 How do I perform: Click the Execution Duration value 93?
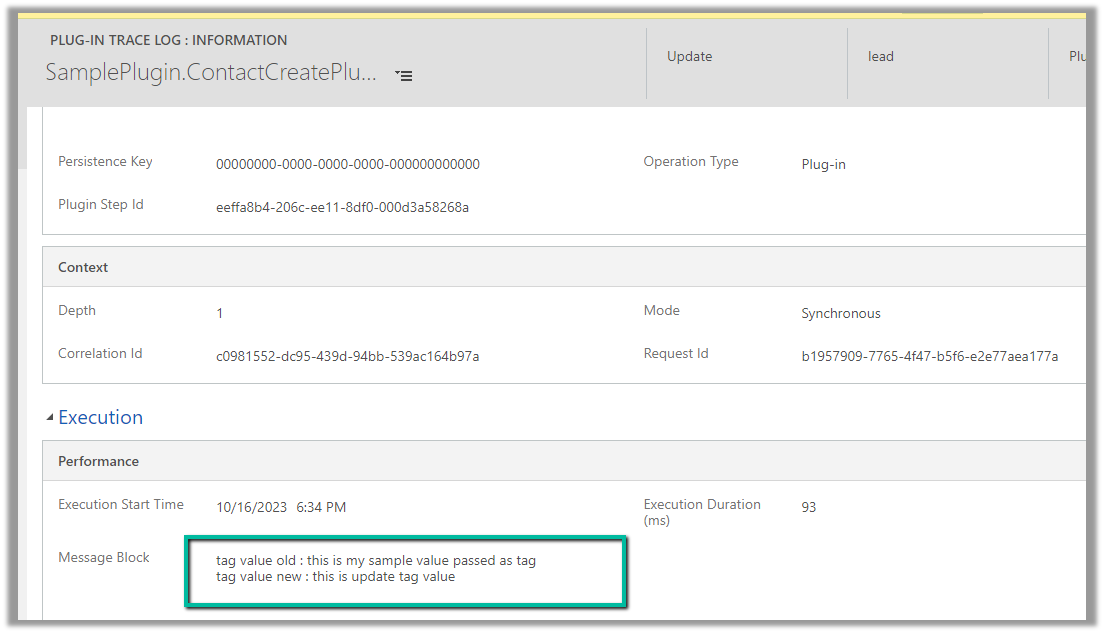click(808, 507)
